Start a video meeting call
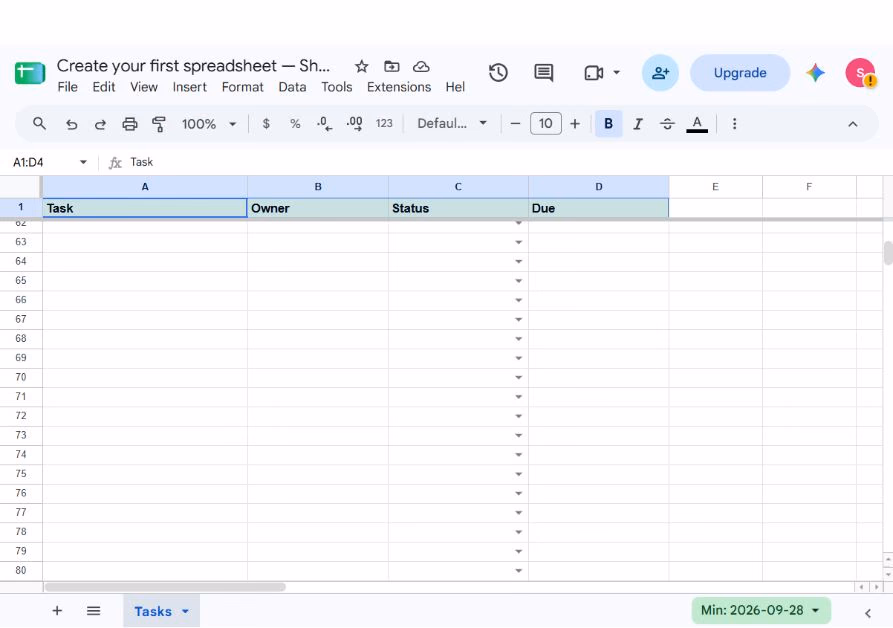893x628 pixels. (593, 73)
